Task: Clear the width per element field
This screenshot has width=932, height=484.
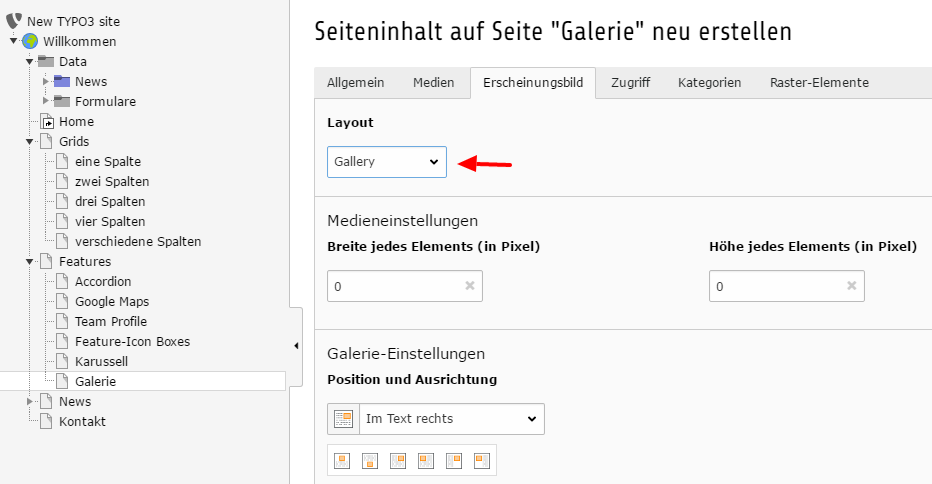Action: (470, 286)
